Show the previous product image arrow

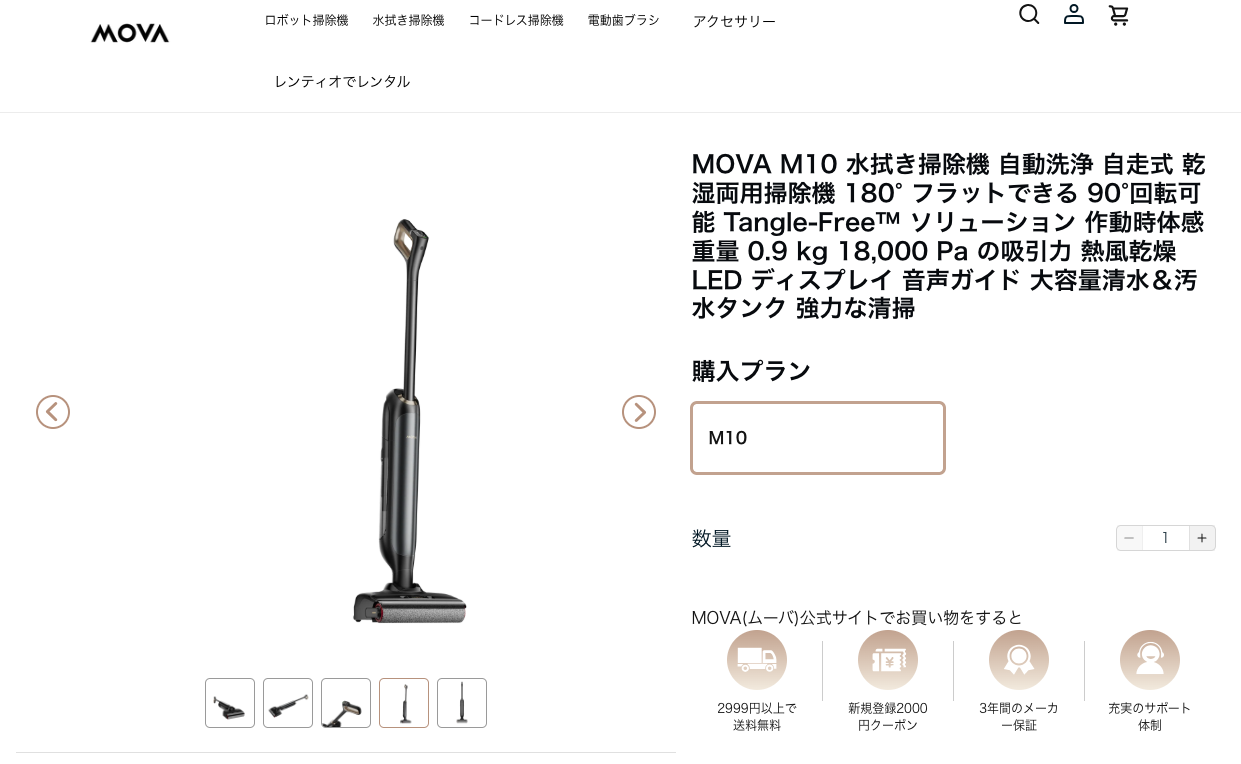pyautogui.click(x=53, y=412)
